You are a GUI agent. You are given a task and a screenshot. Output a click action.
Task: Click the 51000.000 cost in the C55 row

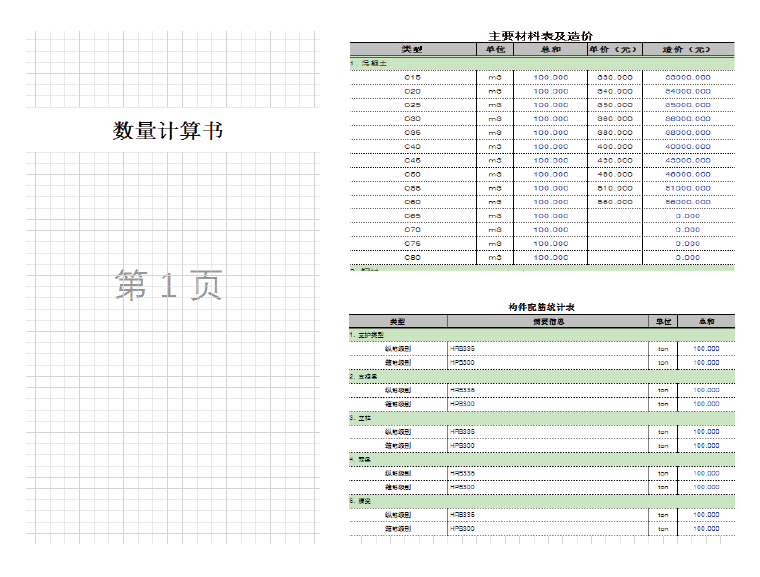(688, 189)
